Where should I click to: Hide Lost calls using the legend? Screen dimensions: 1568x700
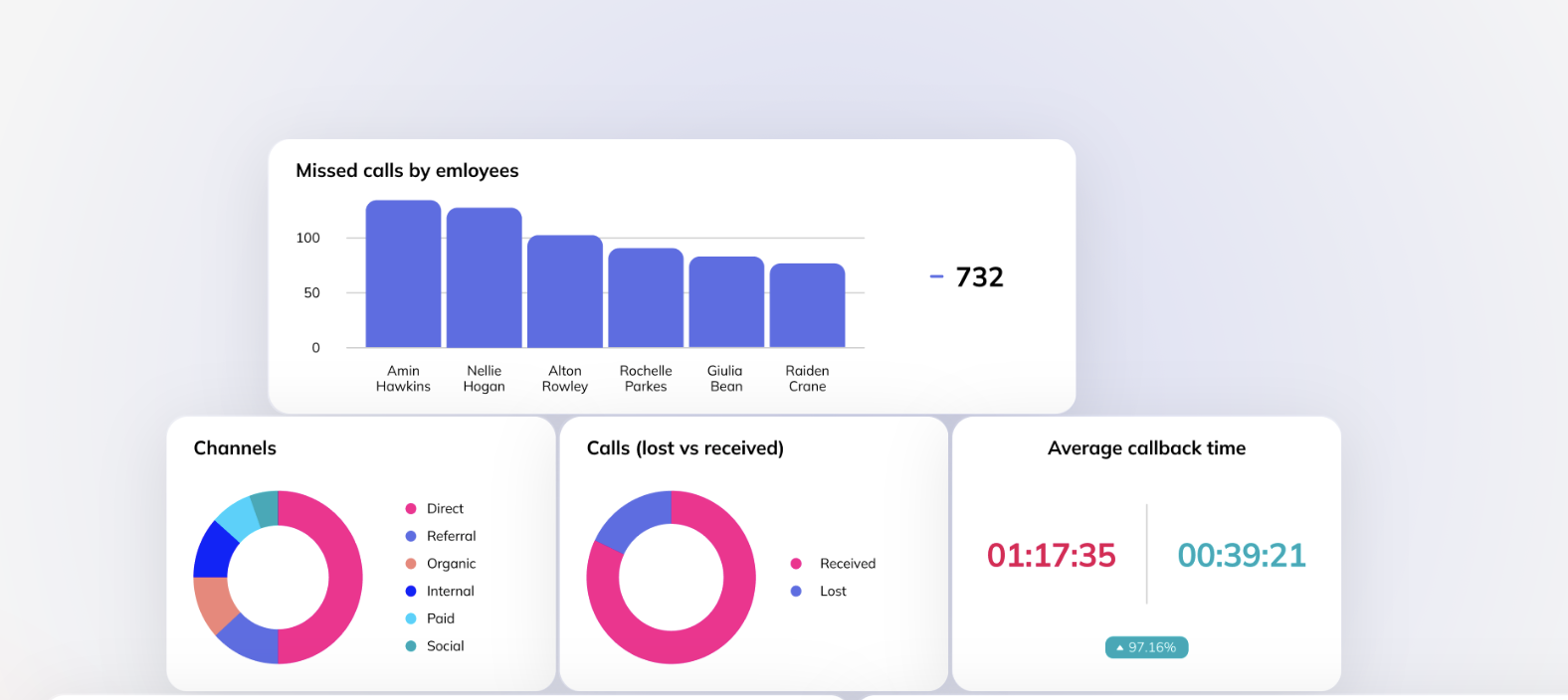[x=832, y=592]
